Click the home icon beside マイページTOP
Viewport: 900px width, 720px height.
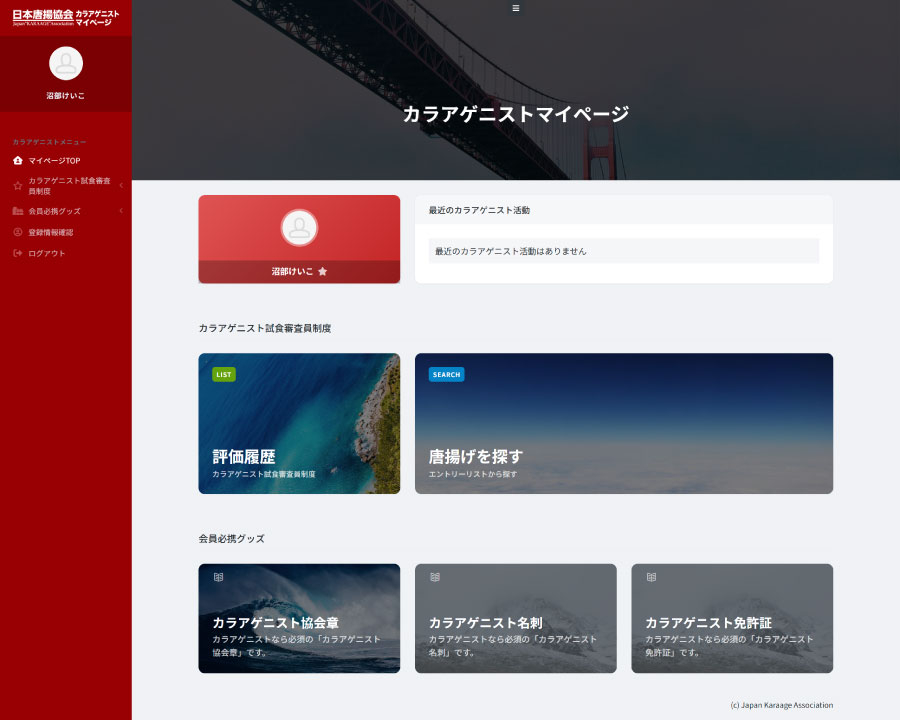pyautogui.click(x=18, y=160)
